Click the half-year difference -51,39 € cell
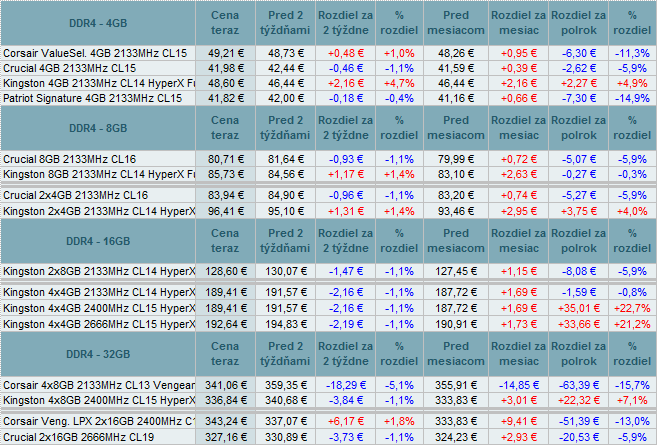 (x=579, y=421)
